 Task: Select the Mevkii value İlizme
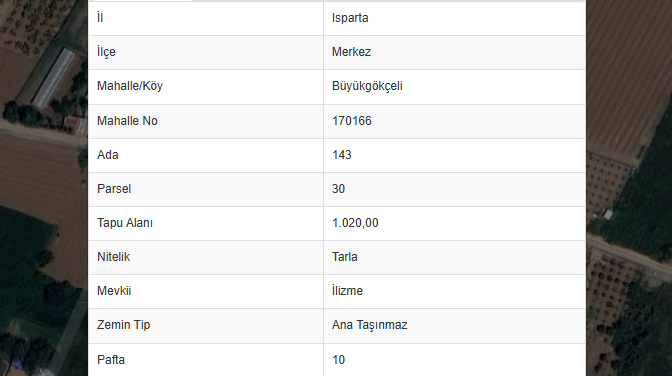pyautogui.click(x=347, y=291)
